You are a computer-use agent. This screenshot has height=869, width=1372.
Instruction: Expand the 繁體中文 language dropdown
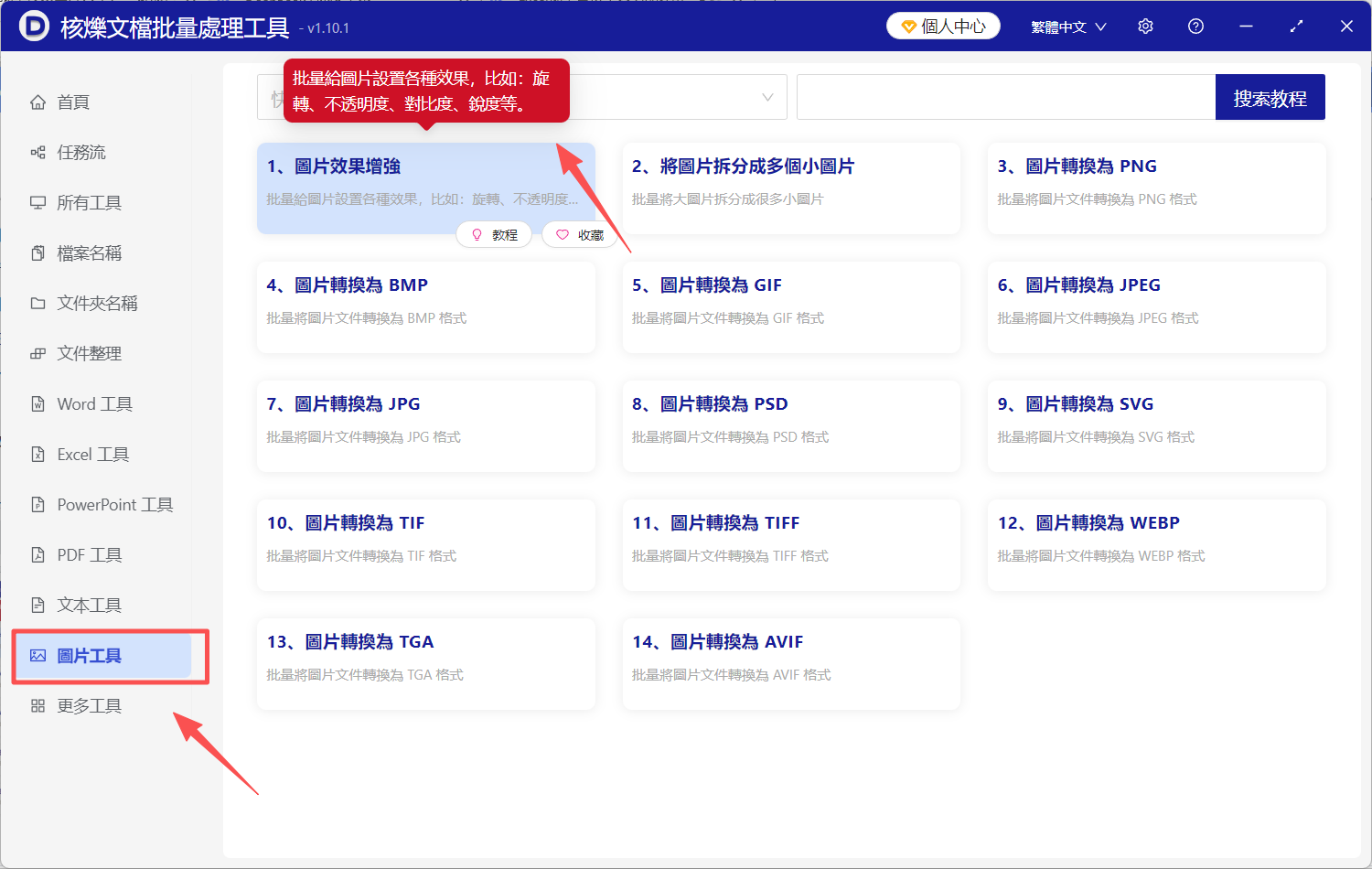1067,27
